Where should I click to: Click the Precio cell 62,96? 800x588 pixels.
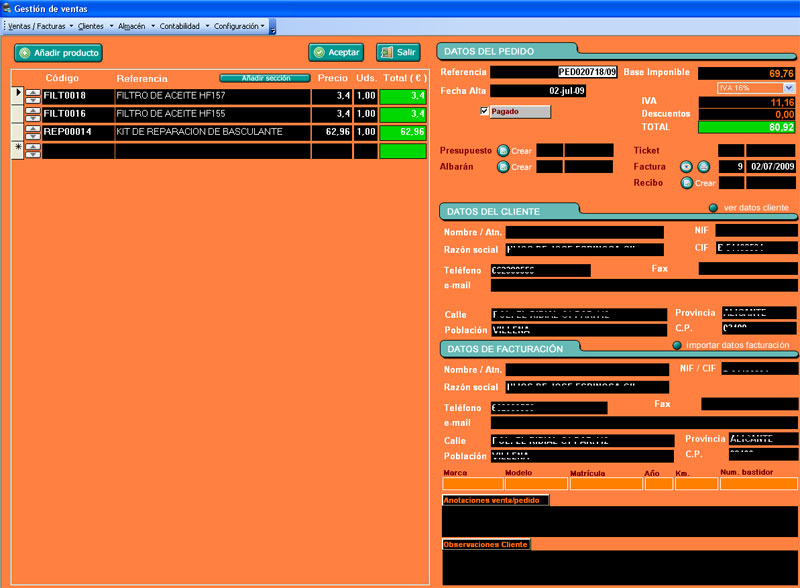click(332, 132)
